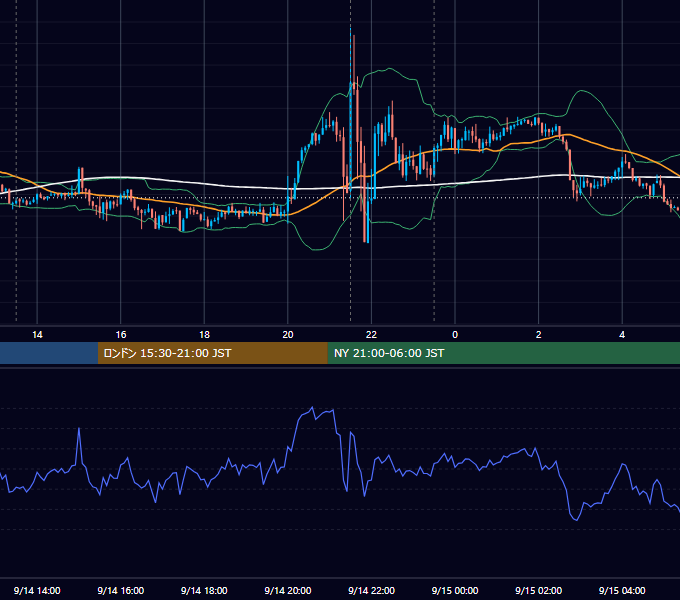Click the '9/15 02:00' date label

point(539,590)
